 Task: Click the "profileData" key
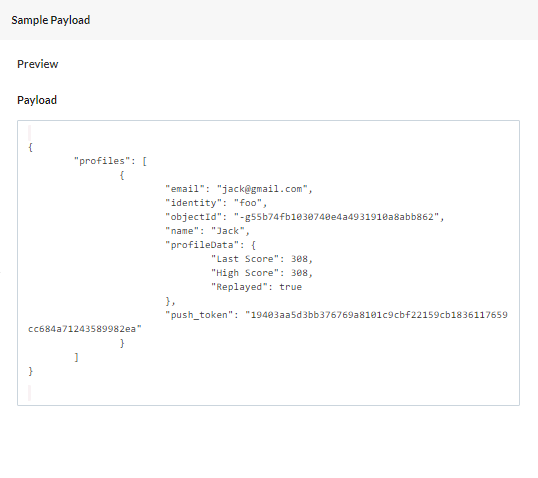202,245
